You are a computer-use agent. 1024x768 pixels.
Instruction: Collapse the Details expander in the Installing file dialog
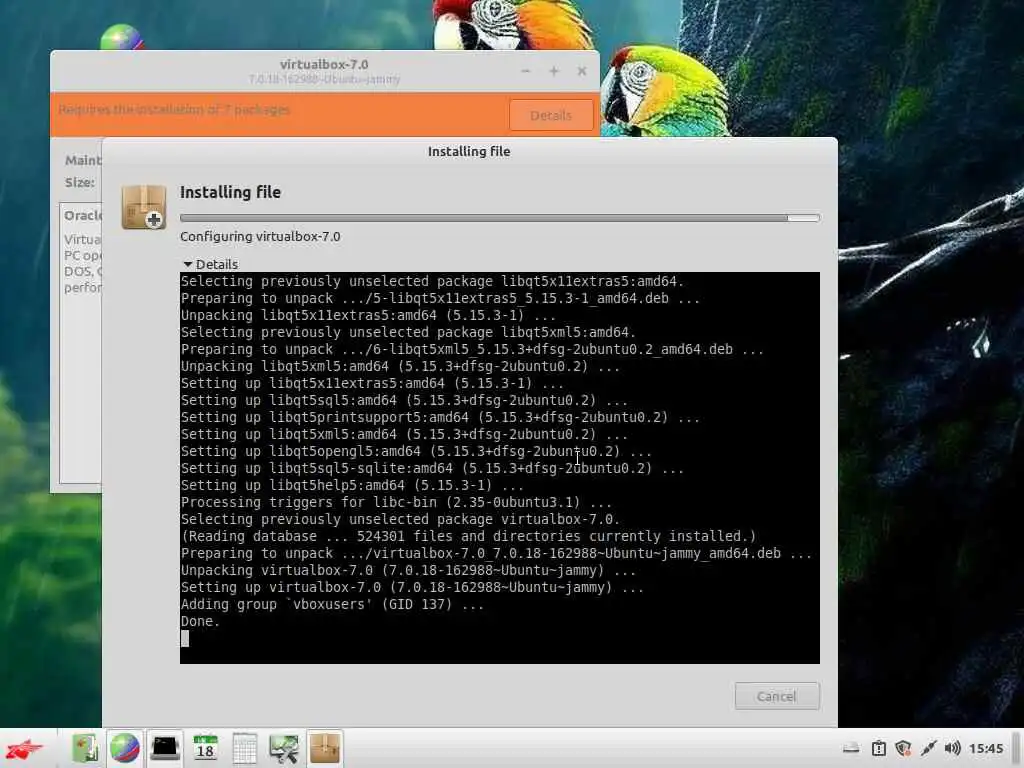point(210,264)
